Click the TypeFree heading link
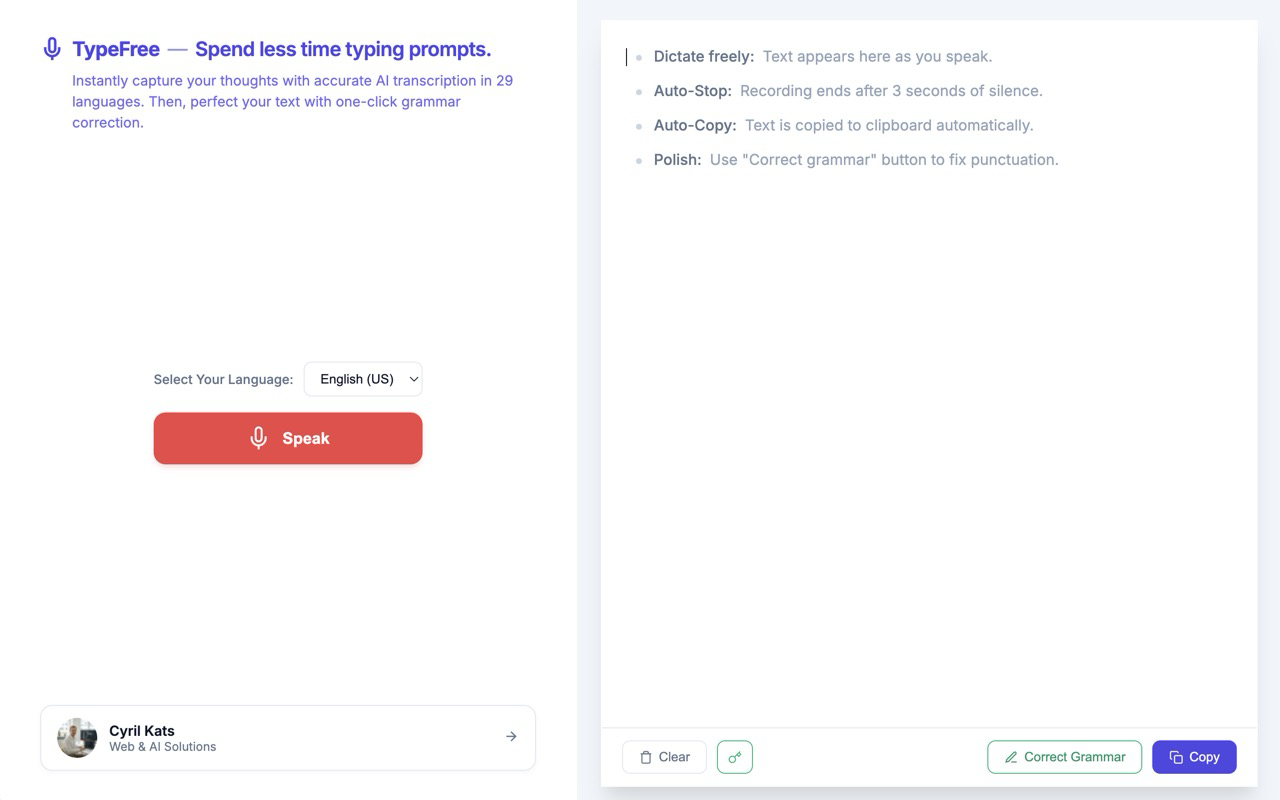1280x800 pixels. [x=115, y=48]
